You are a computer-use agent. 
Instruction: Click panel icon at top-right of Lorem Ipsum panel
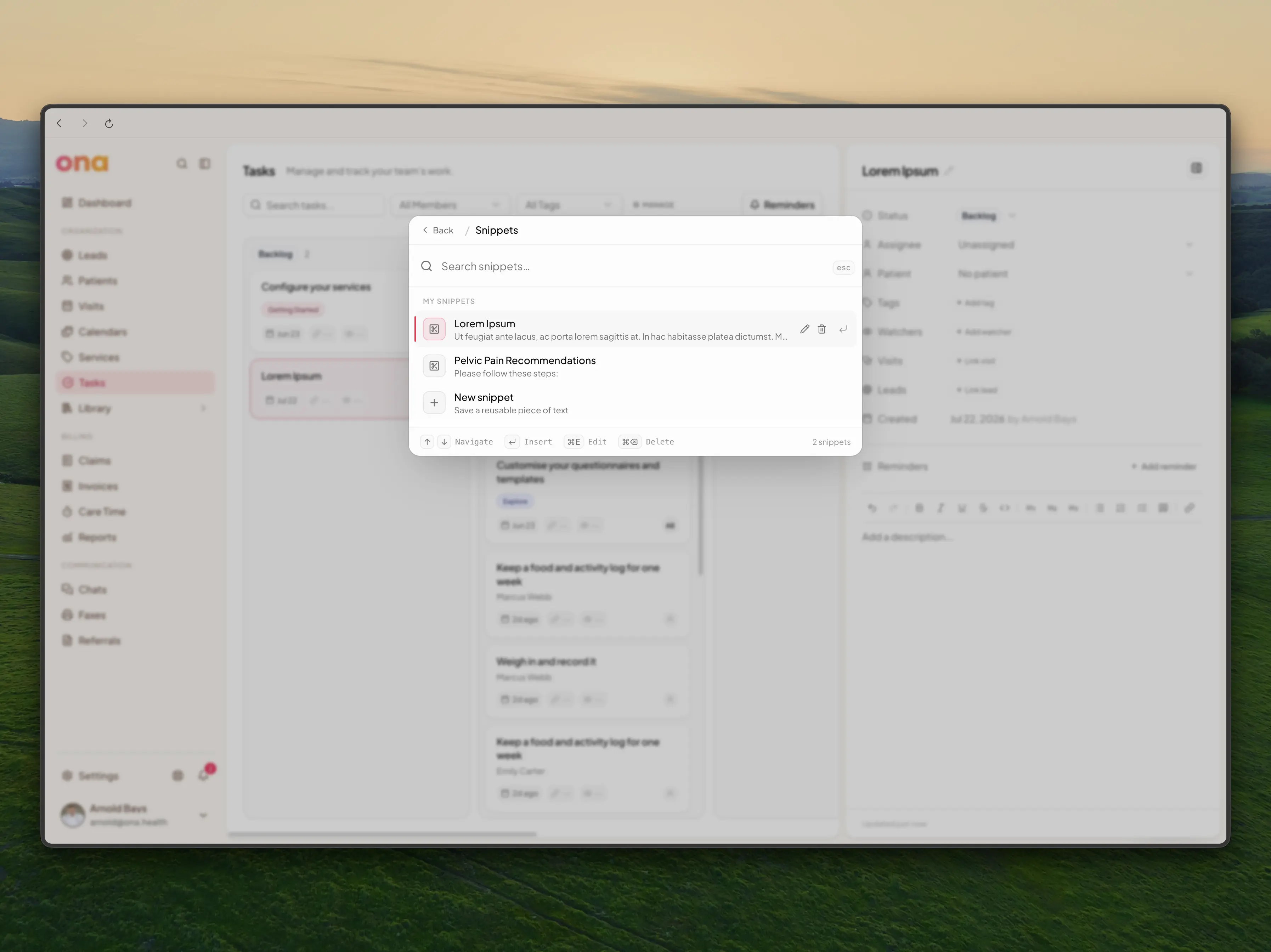pos(1196,168)
